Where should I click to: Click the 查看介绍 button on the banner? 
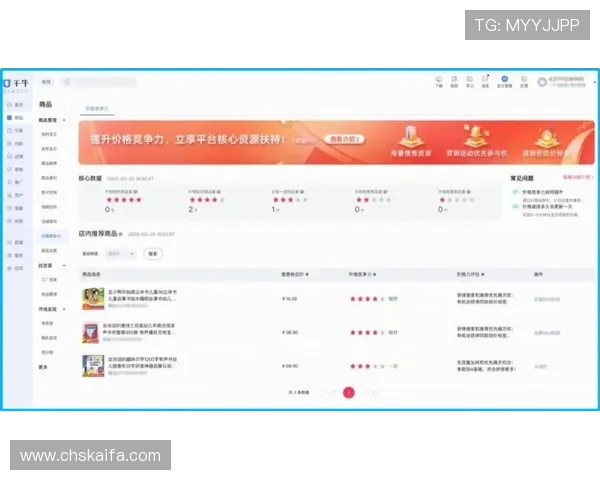tap(344, 139)
